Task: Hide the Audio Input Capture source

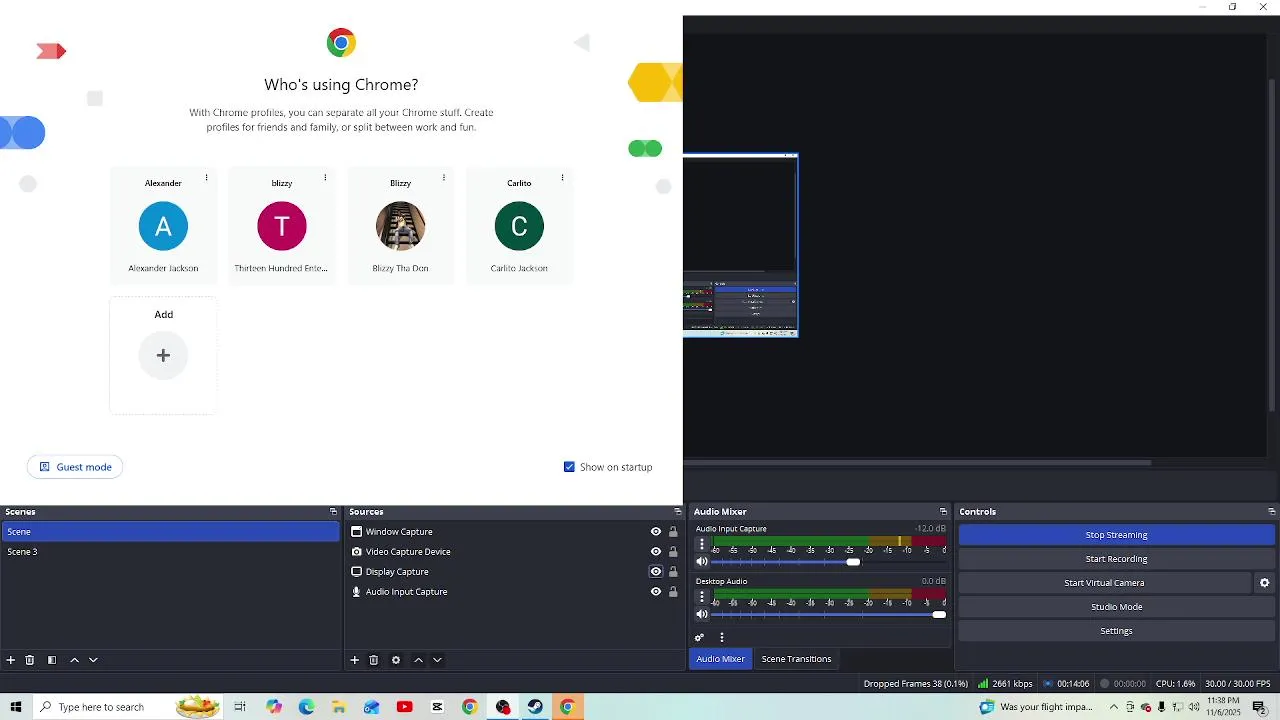Action: (656, 592)
